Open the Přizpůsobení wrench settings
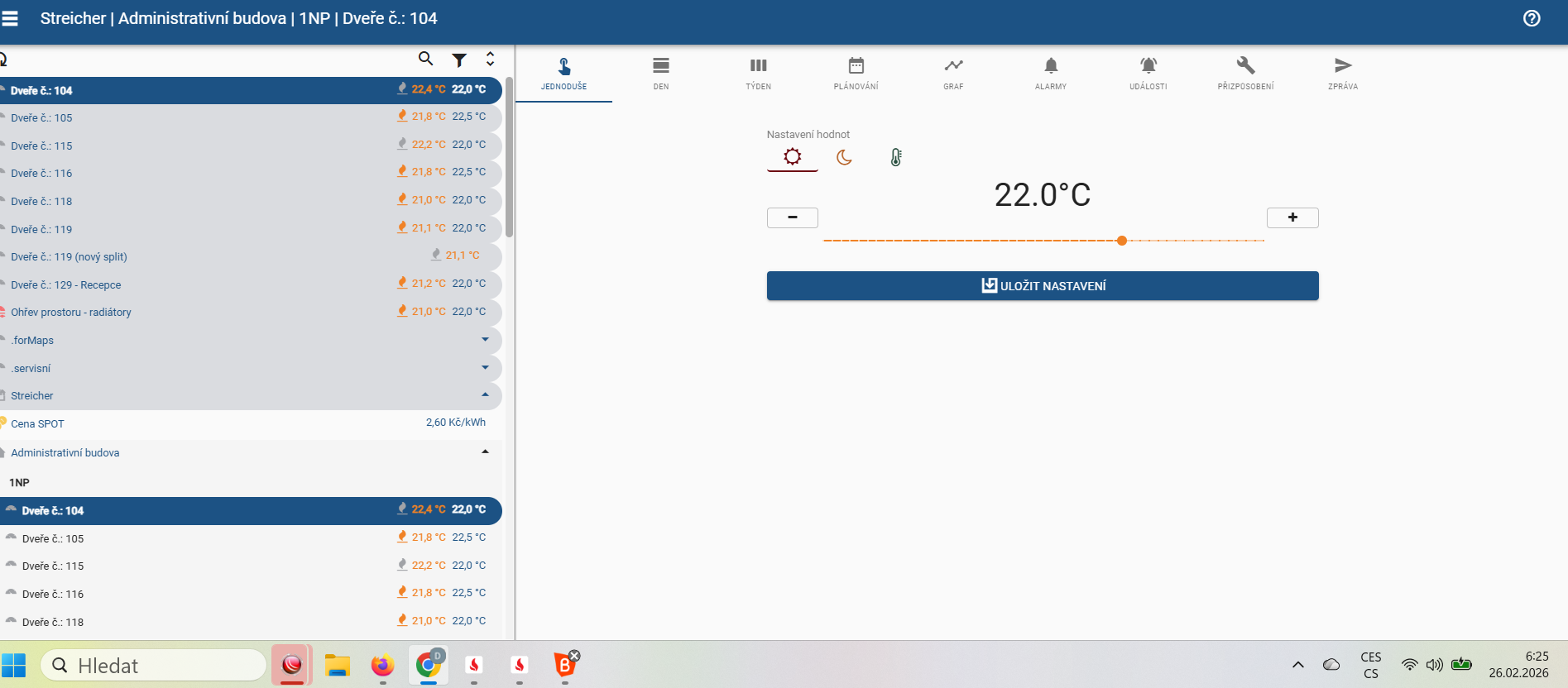Image resolution: width=1568 pixels, height=688 pixels. pyautogui.click(x=1245, y=72)
